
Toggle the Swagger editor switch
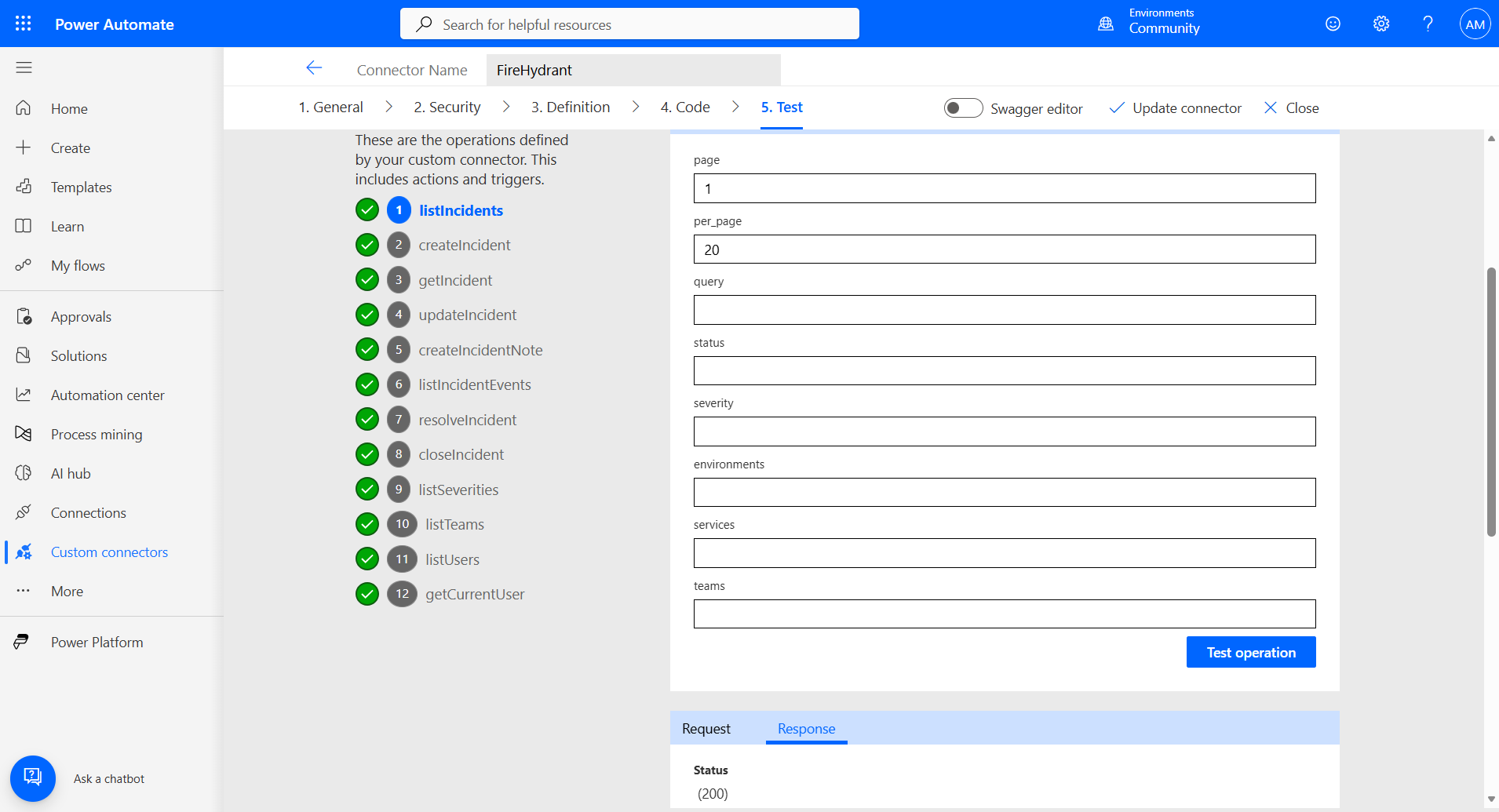pyautogui.click(x=963, y=108)
